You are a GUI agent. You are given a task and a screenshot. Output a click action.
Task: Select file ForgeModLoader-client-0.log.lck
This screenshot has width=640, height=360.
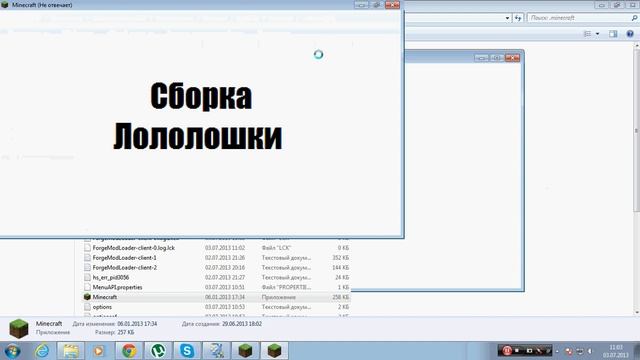133,248
